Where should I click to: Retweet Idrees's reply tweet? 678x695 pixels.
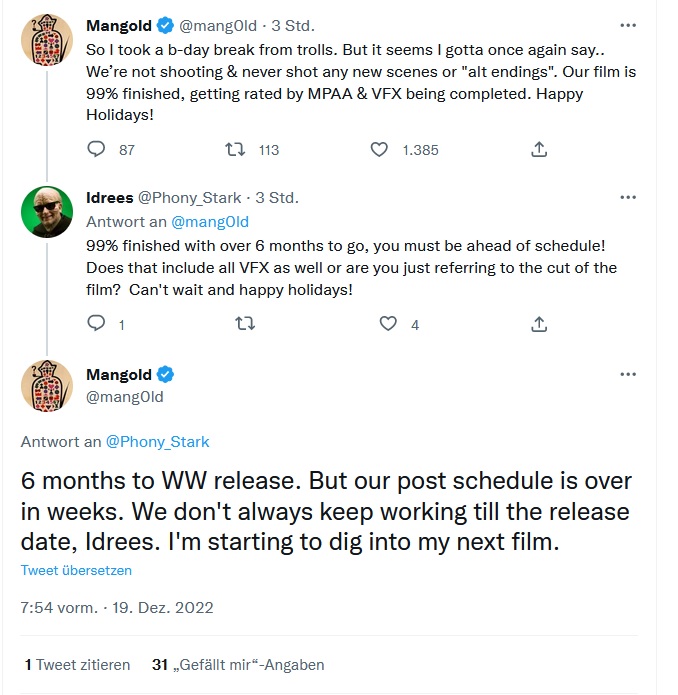(245, 324)
